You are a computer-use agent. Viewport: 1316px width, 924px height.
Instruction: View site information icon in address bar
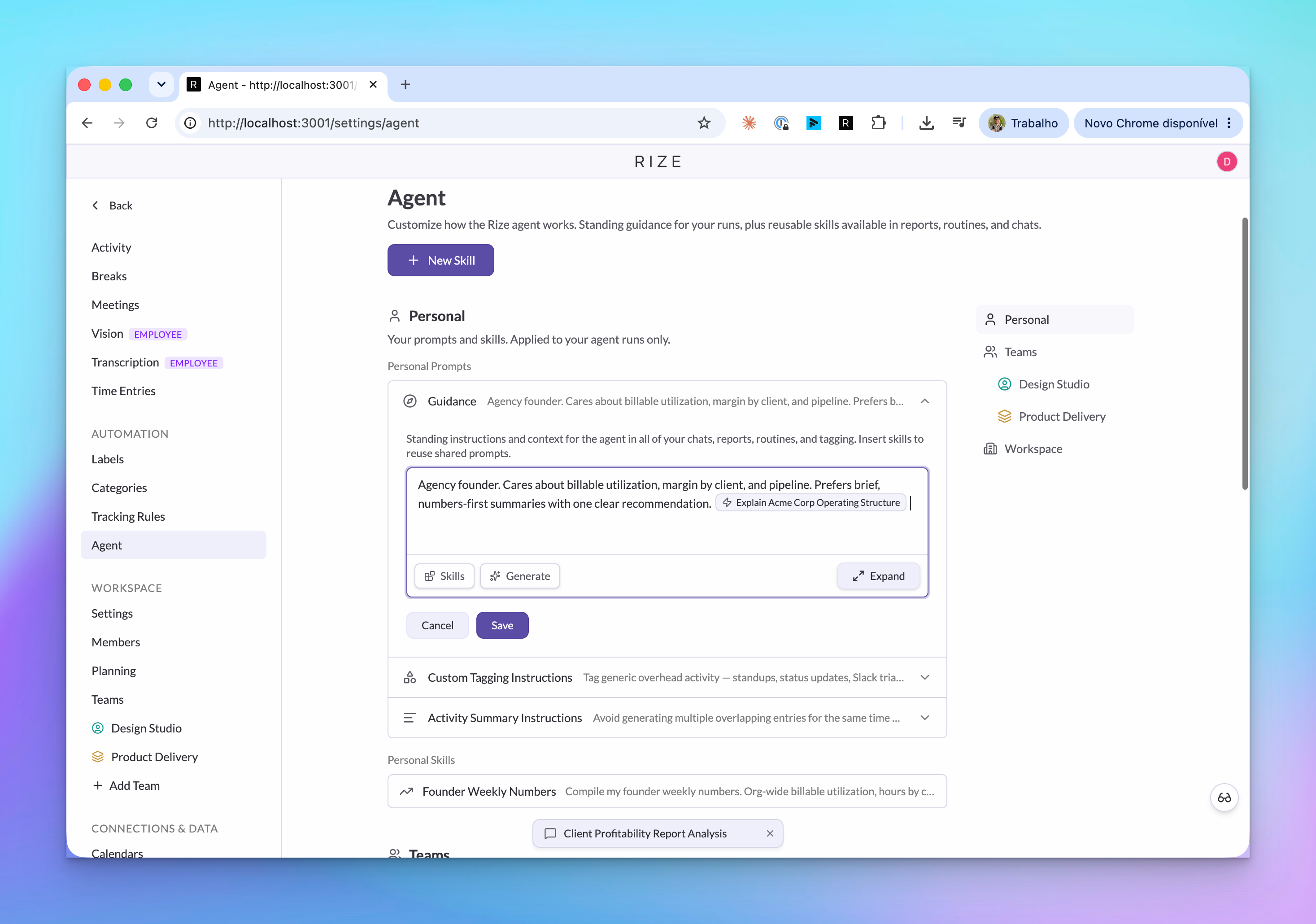[x=190, y=122]
